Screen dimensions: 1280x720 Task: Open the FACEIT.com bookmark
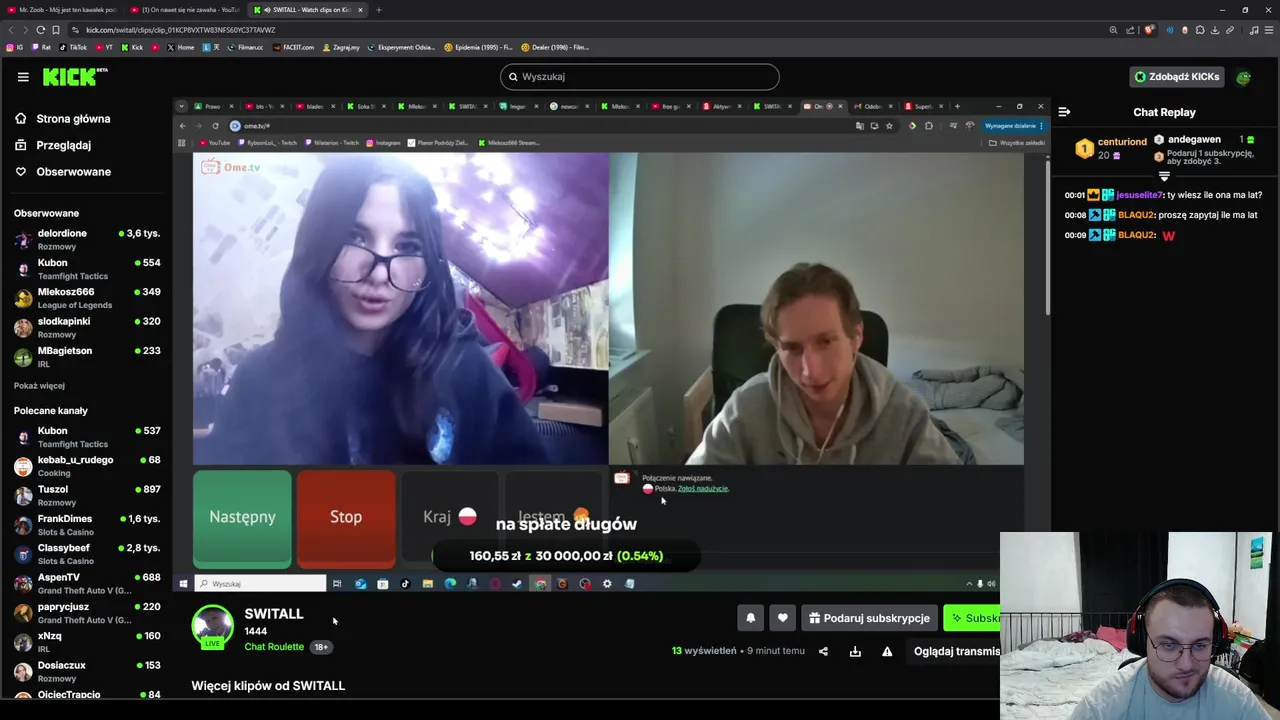click(x=293, y=47)
